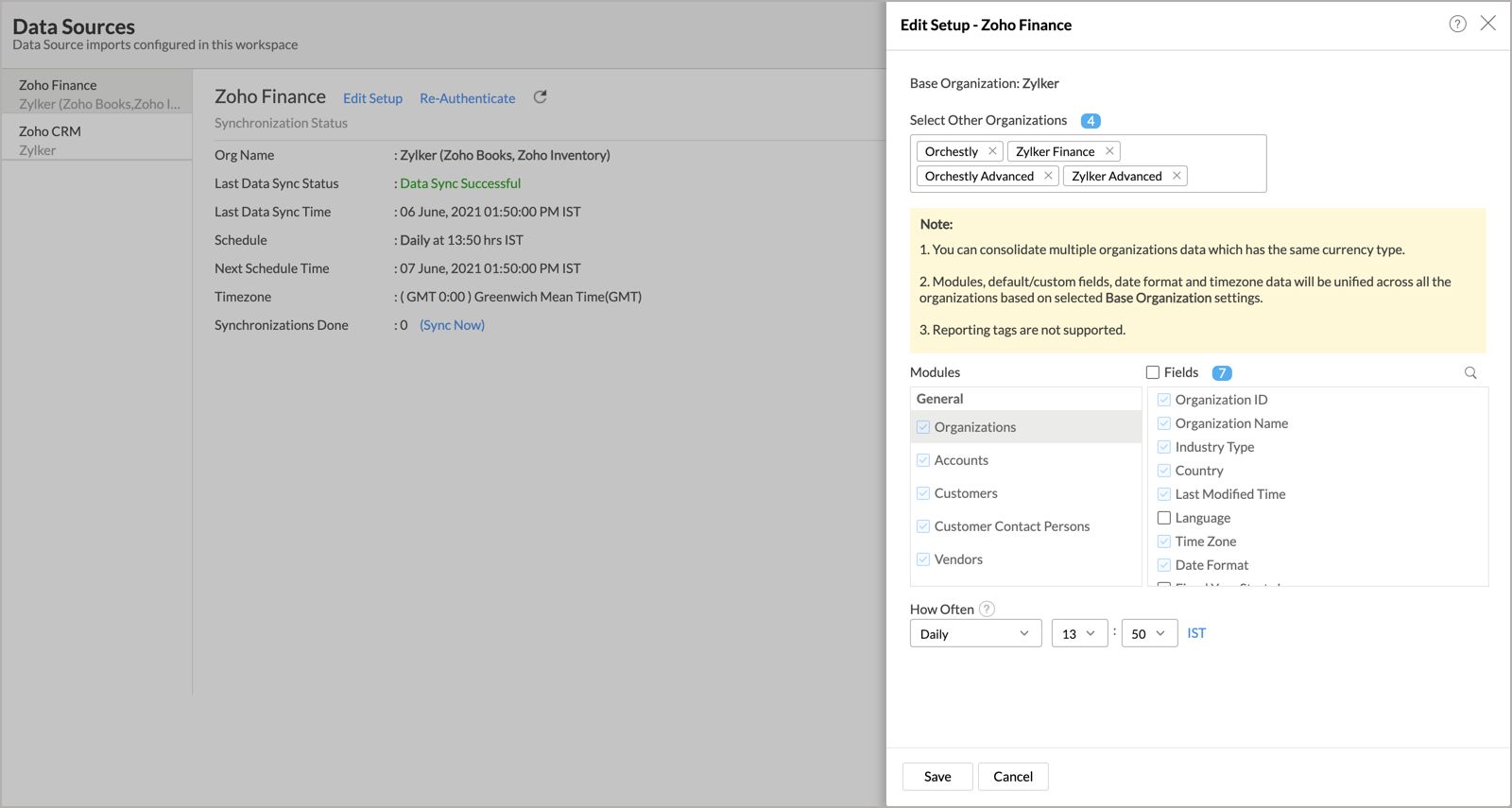The height and width of the screenshot is (808, 1512).
Task: Remove Orchestly organization tag
Action: point(992,151)
